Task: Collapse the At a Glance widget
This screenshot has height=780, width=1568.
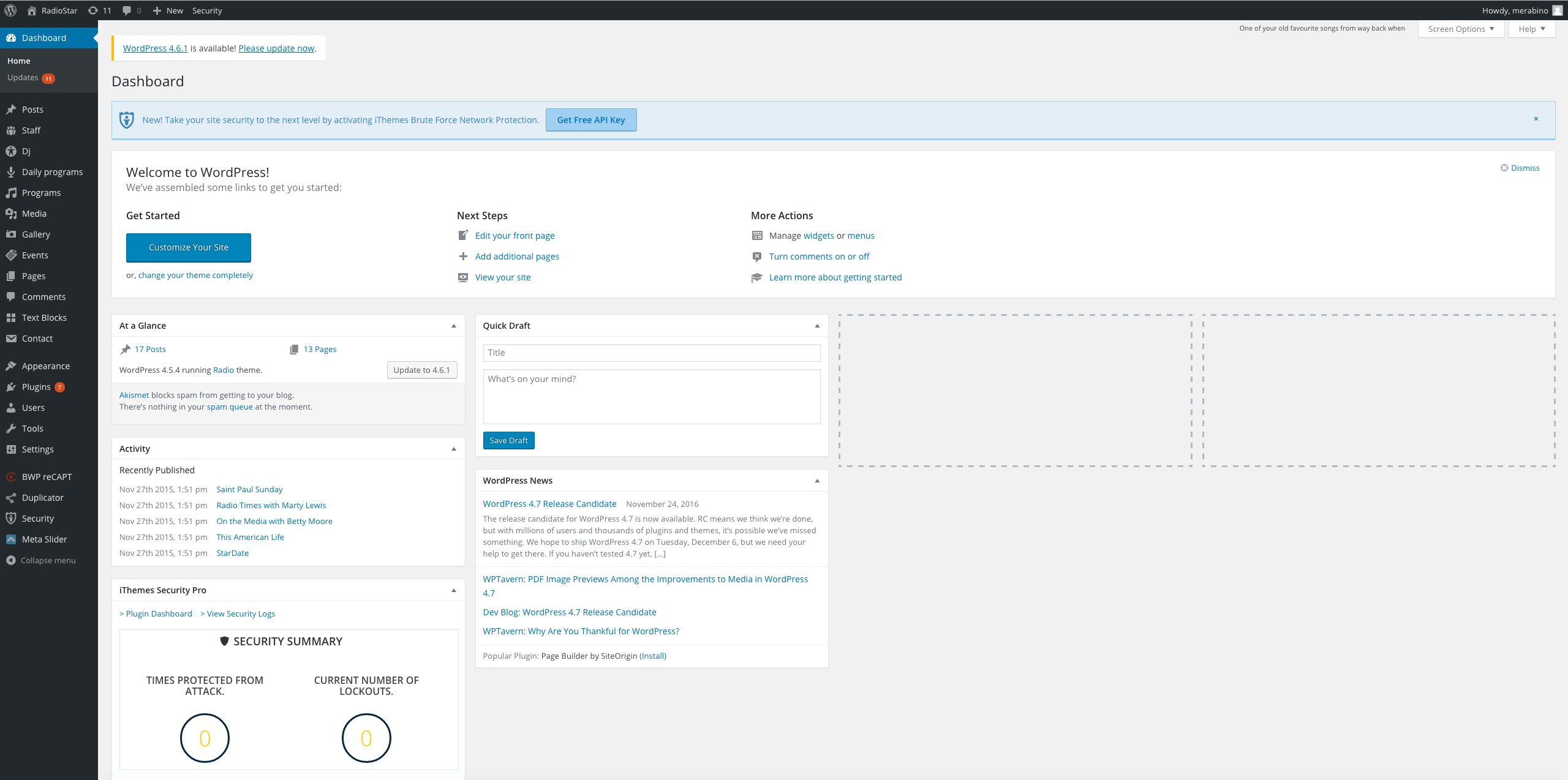Action: (x=454, y=326)
